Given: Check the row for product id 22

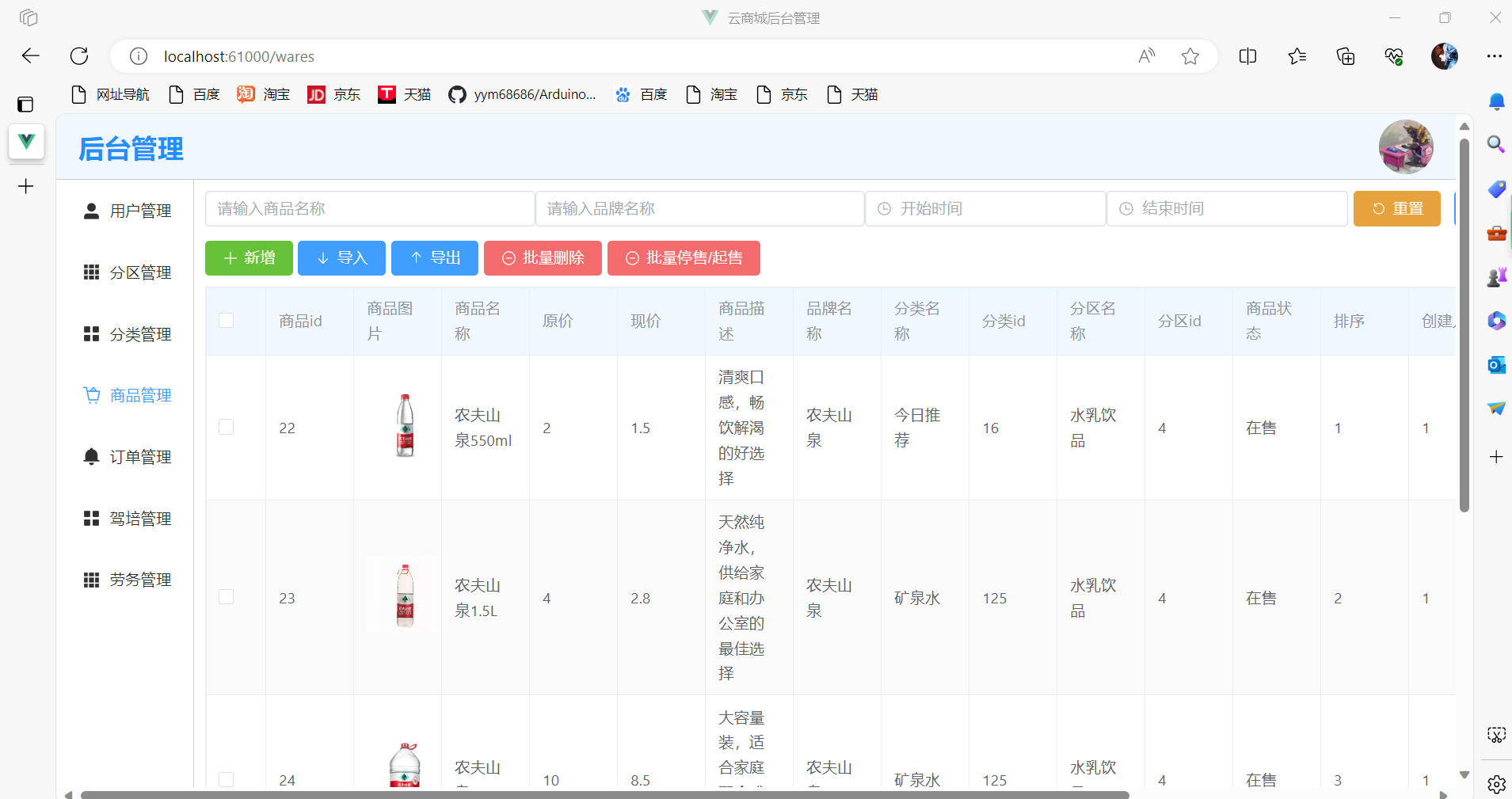Looking at the screenshot, I should pyautogui.click(x=227, y=428).
